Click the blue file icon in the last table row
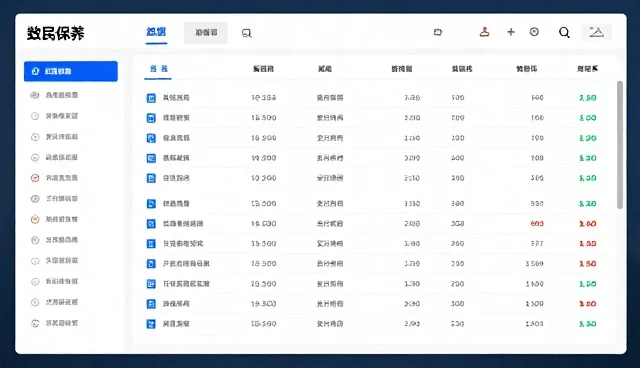This screenshot has height=368, width=640. click(x=151, y=324)
